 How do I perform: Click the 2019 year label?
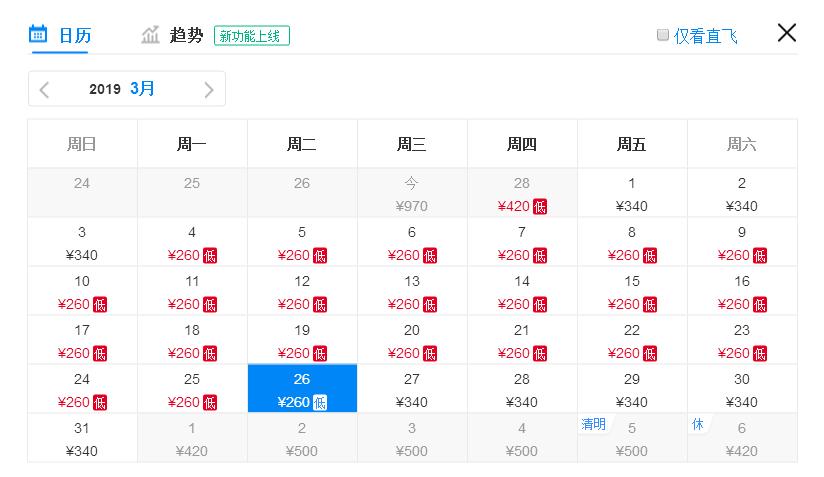point(105,89)
